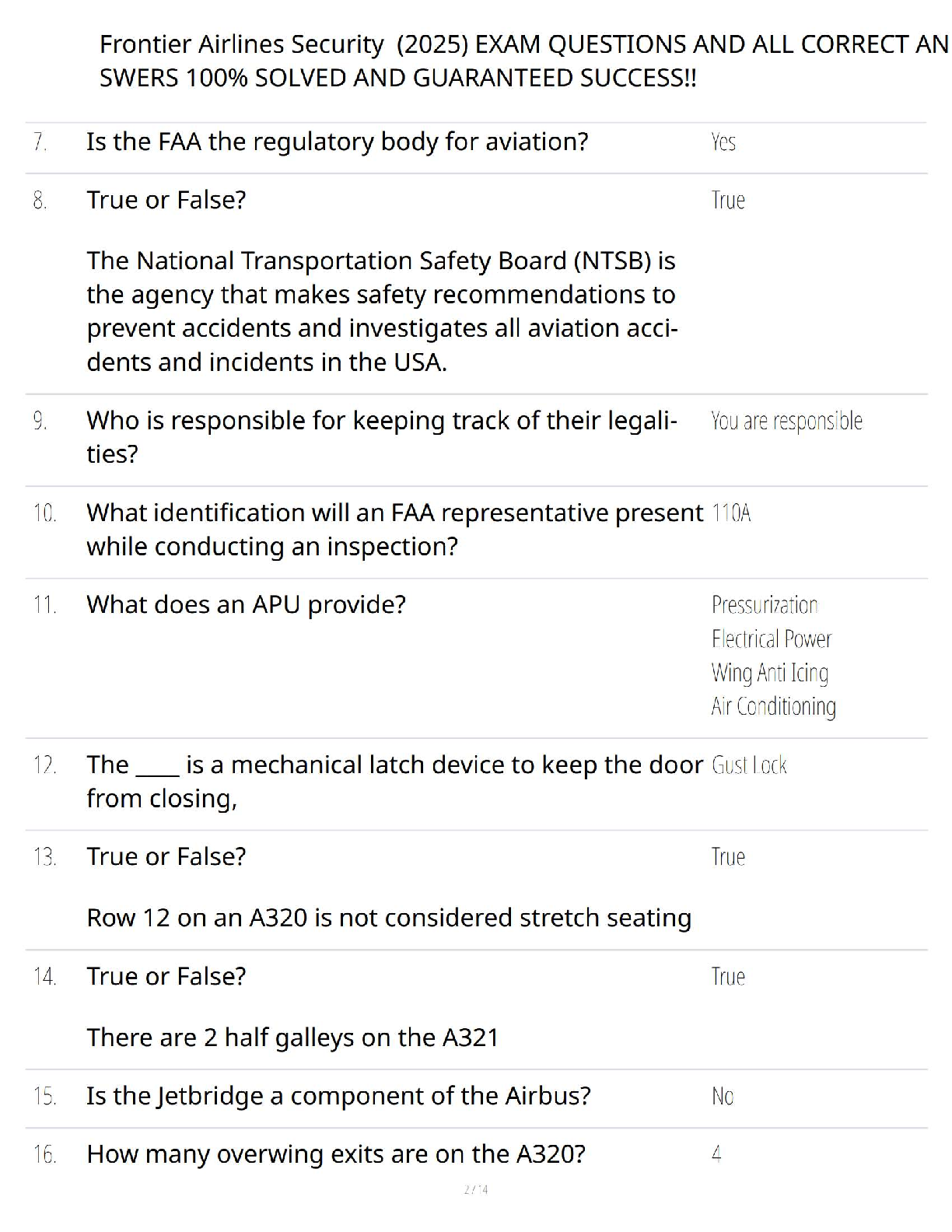Click the document title starting with Frontier Airlines Security

[524, 61]
